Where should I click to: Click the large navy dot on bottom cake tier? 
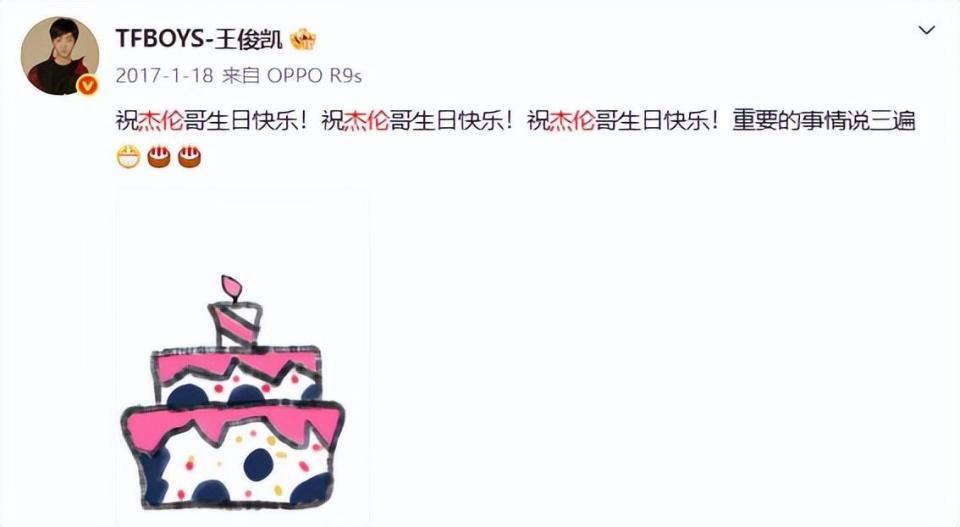point(258,465)
